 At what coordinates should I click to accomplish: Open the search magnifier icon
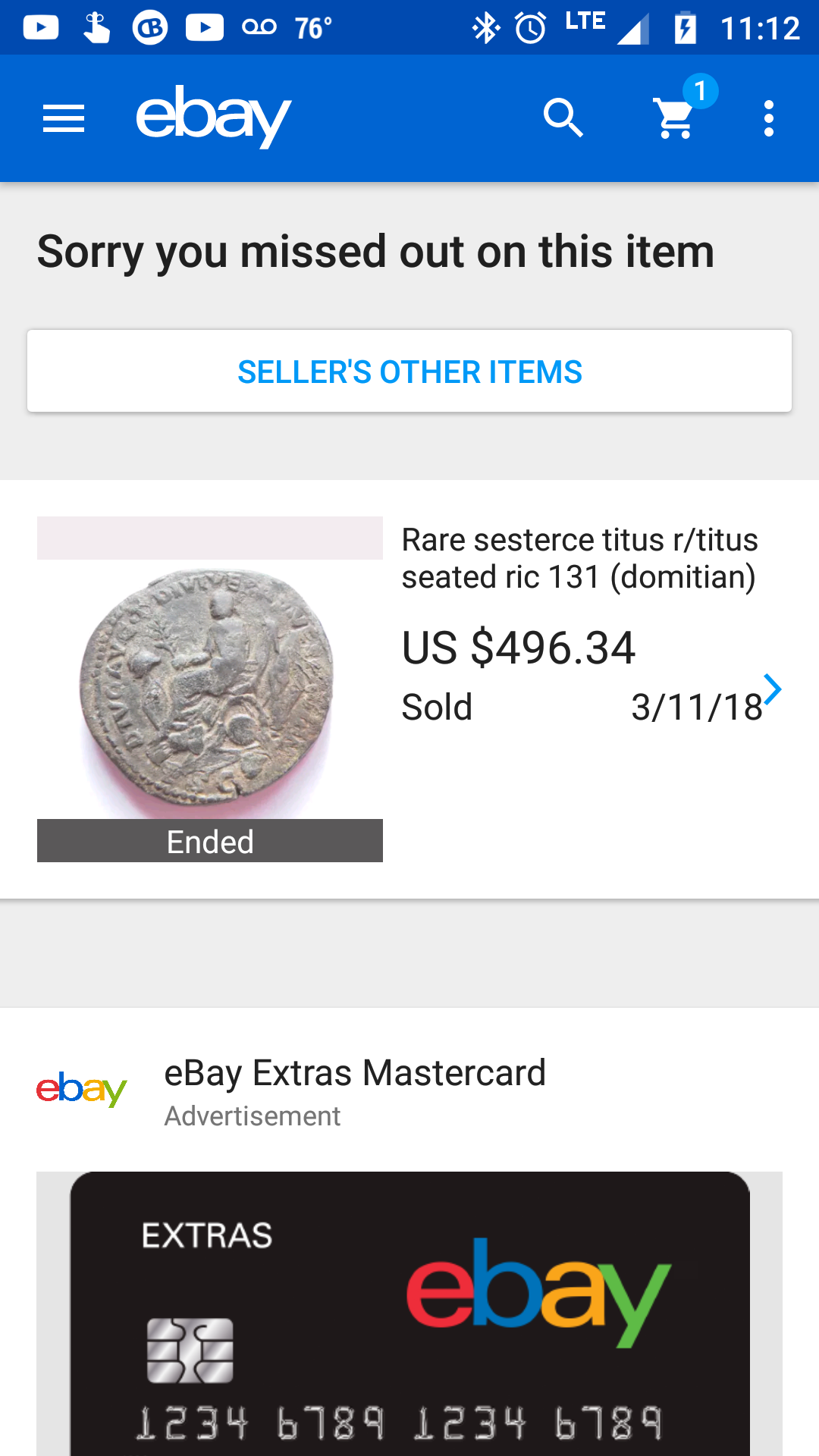pos(563,118)
